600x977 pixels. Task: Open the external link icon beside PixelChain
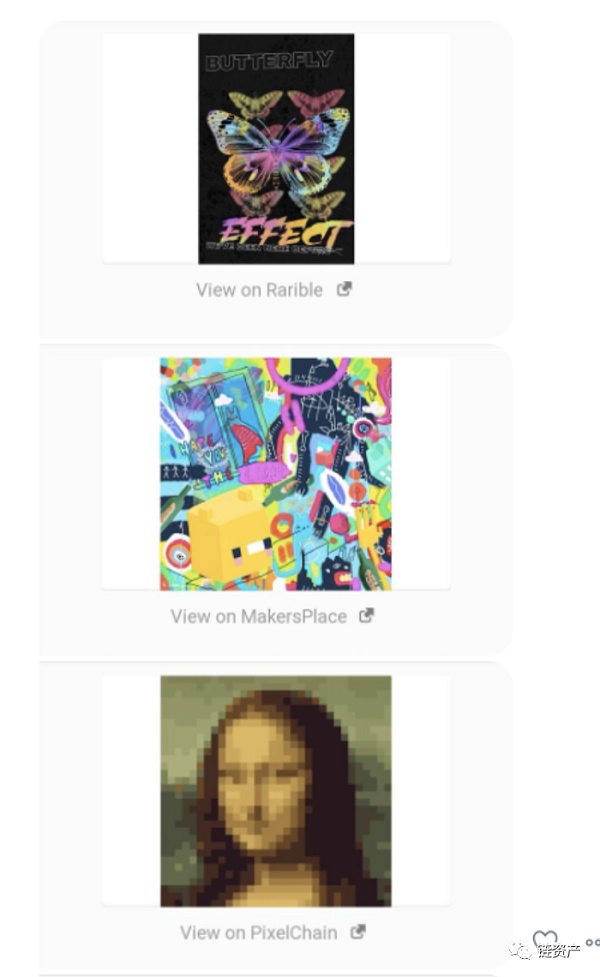[x=358, y=932]
